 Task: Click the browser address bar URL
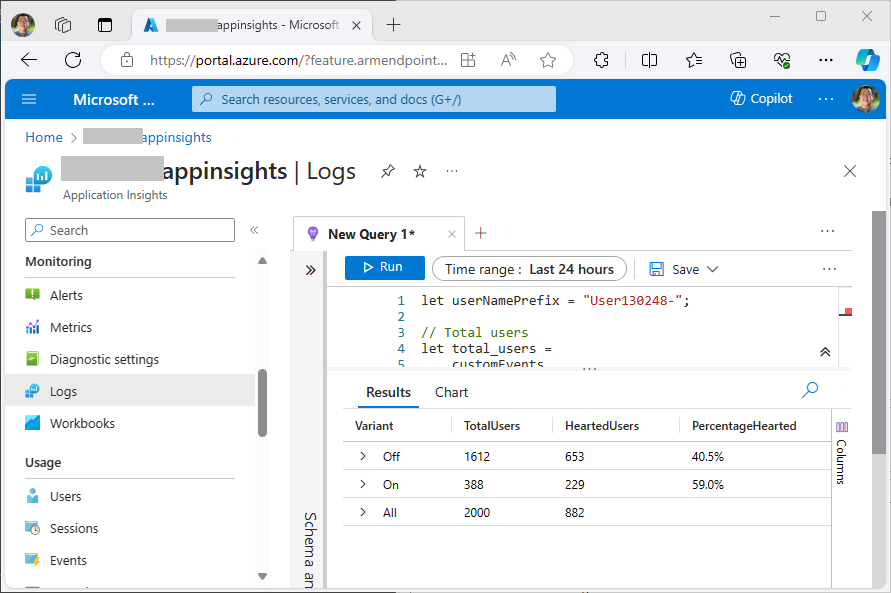point(298,60)
